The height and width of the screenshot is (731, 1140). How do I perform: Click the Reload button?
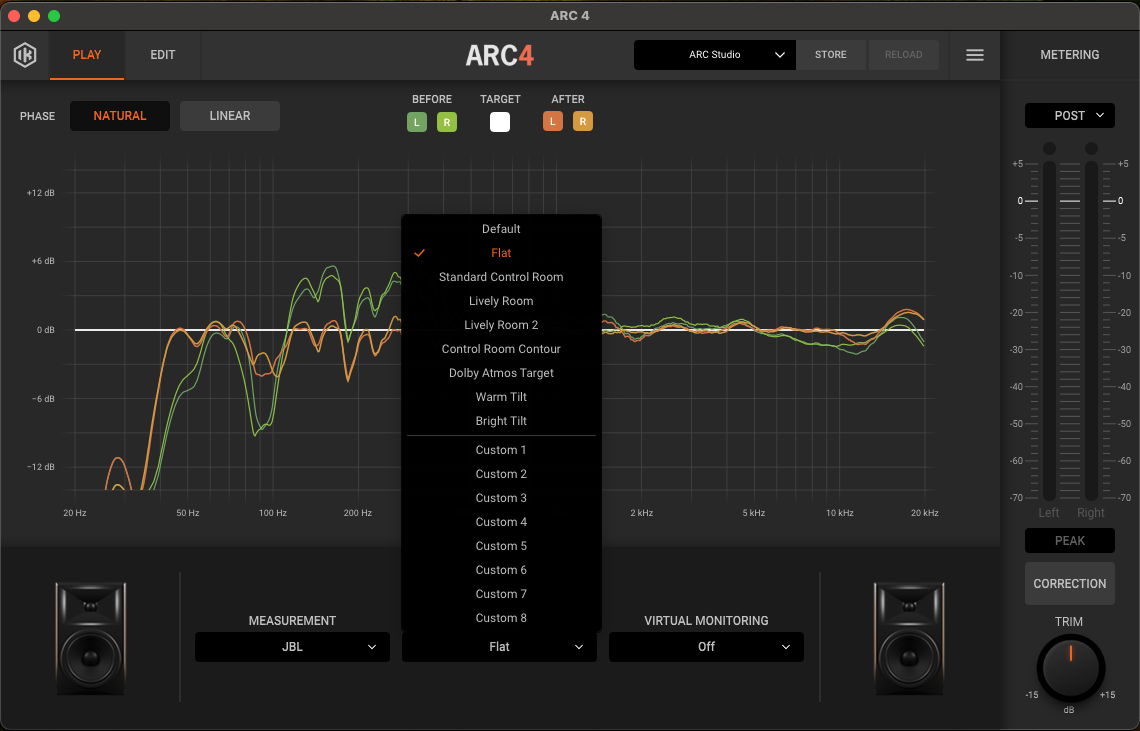pos(903,55)
